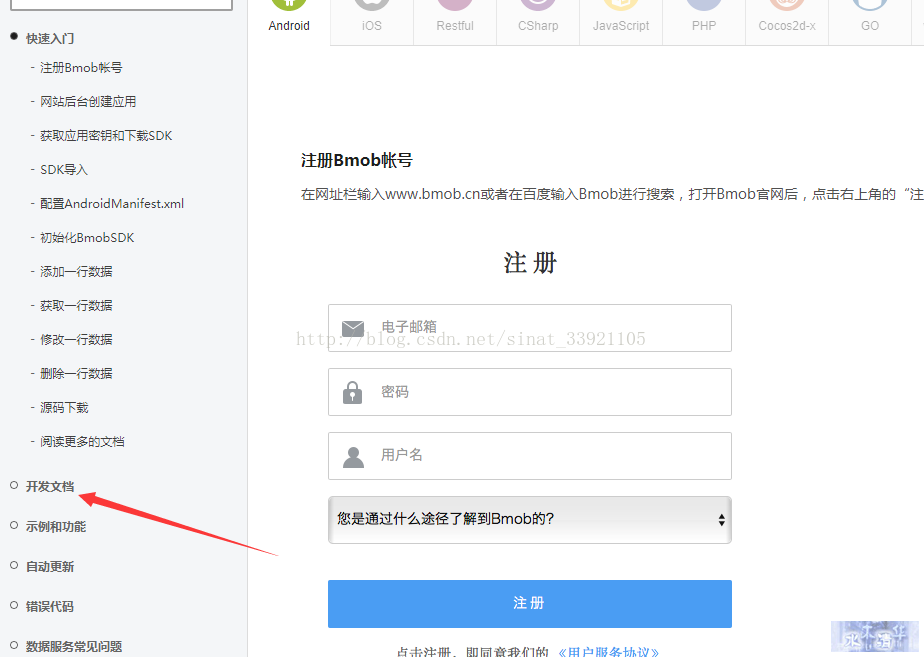The width and height of the screenshot is (924, 657).
Task: Open 网站后台创建应用 sidebar item
Action: [x=88, y=101]
